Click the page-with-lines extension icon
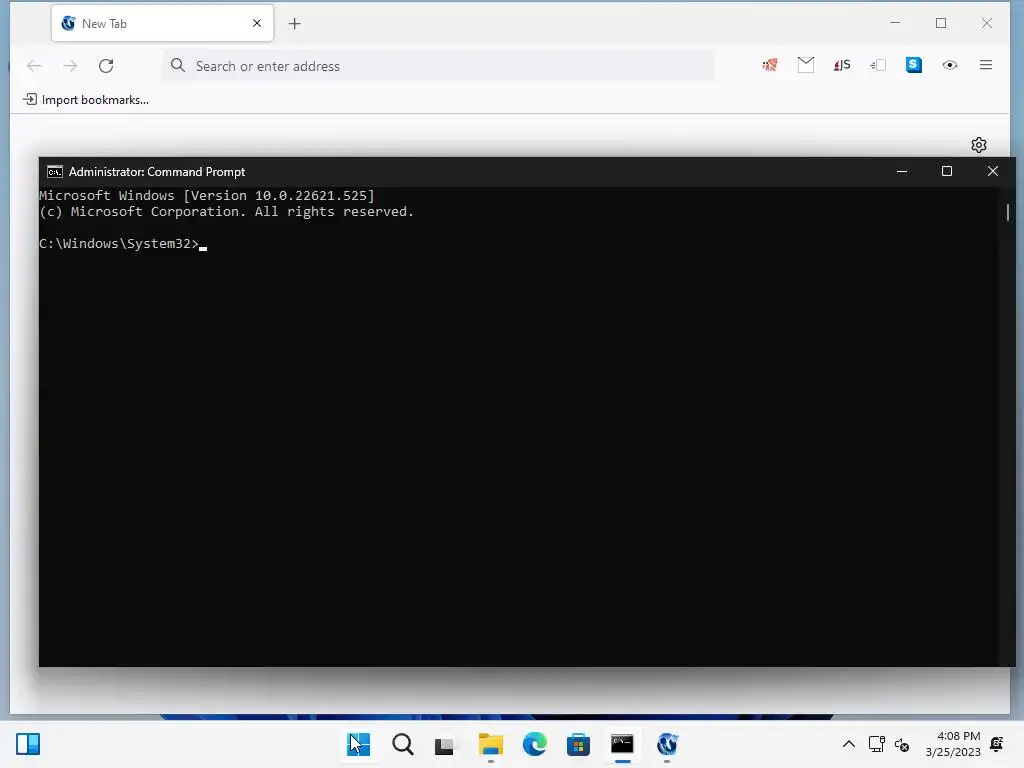 pos(878,65)
